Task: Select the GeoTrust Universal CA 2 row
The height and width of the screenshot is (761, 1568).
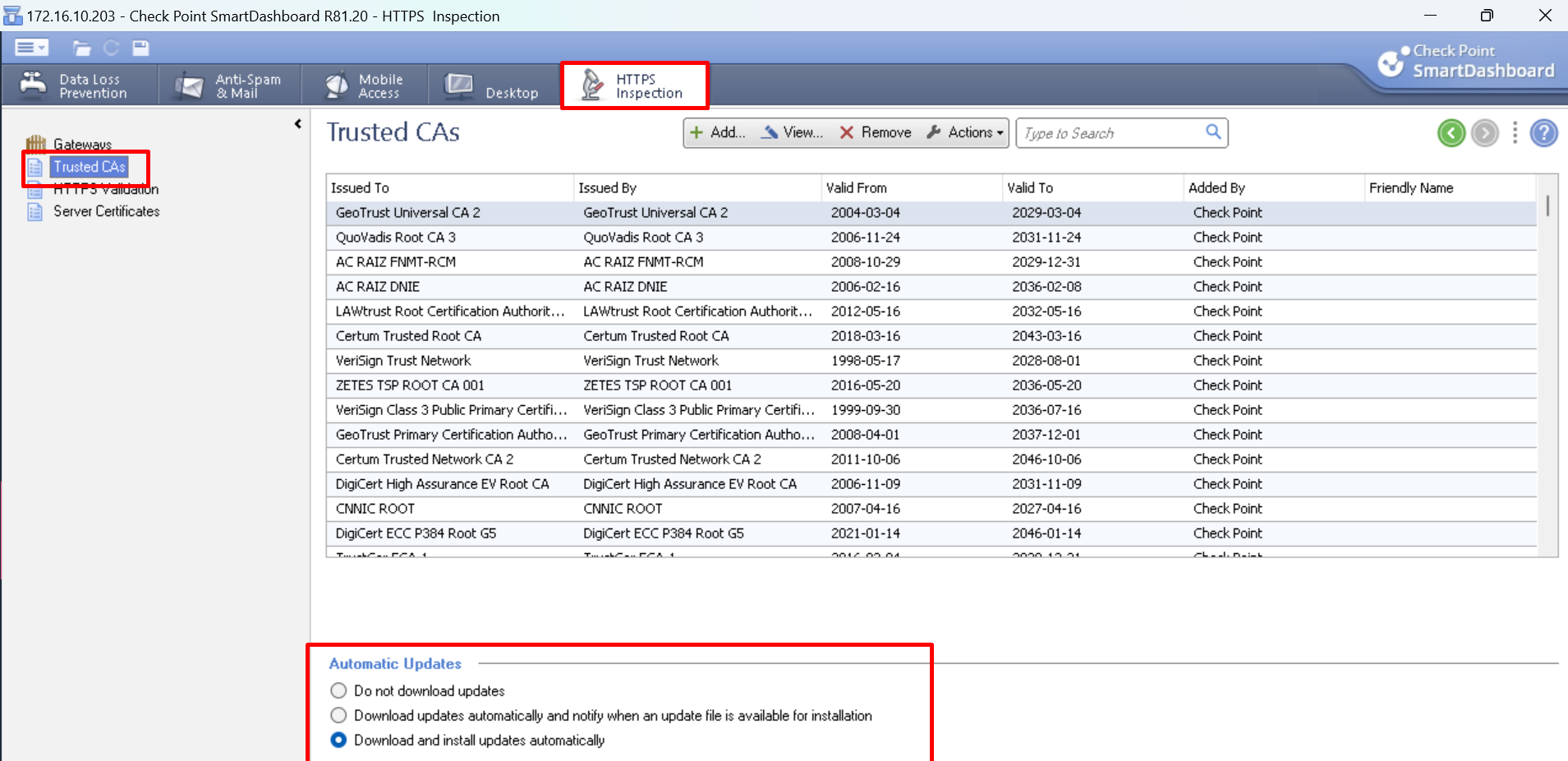Action: coord(931,213)
